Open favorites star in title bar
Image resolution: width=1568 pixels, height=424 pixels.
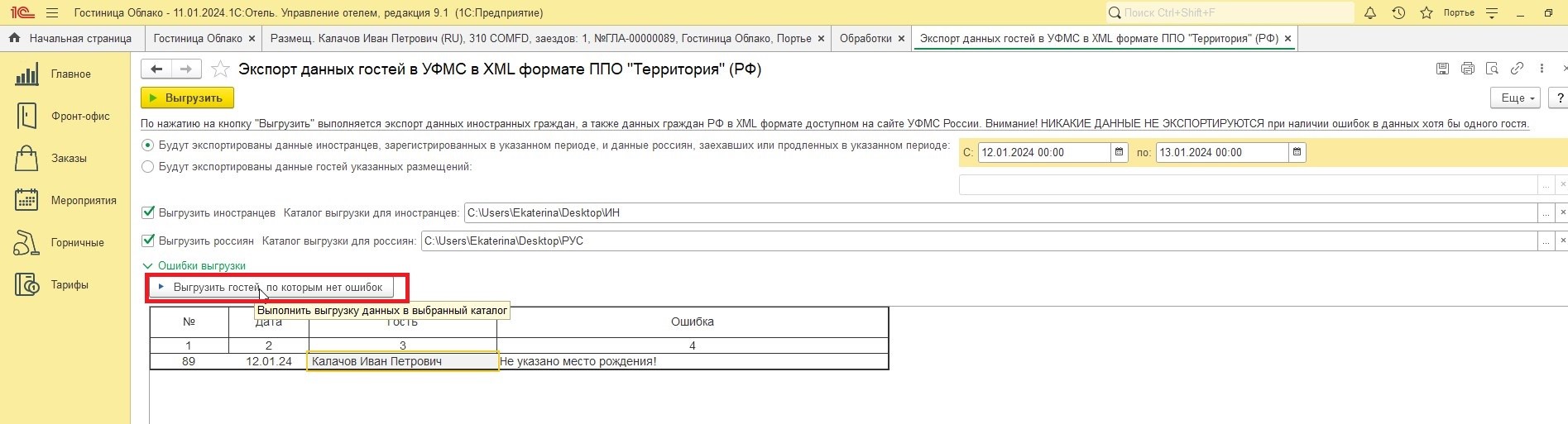1427,13
